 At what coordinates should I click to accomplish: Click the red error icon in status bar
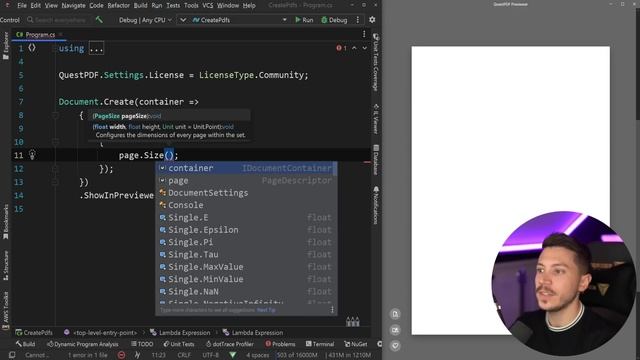tap(121, 355)
